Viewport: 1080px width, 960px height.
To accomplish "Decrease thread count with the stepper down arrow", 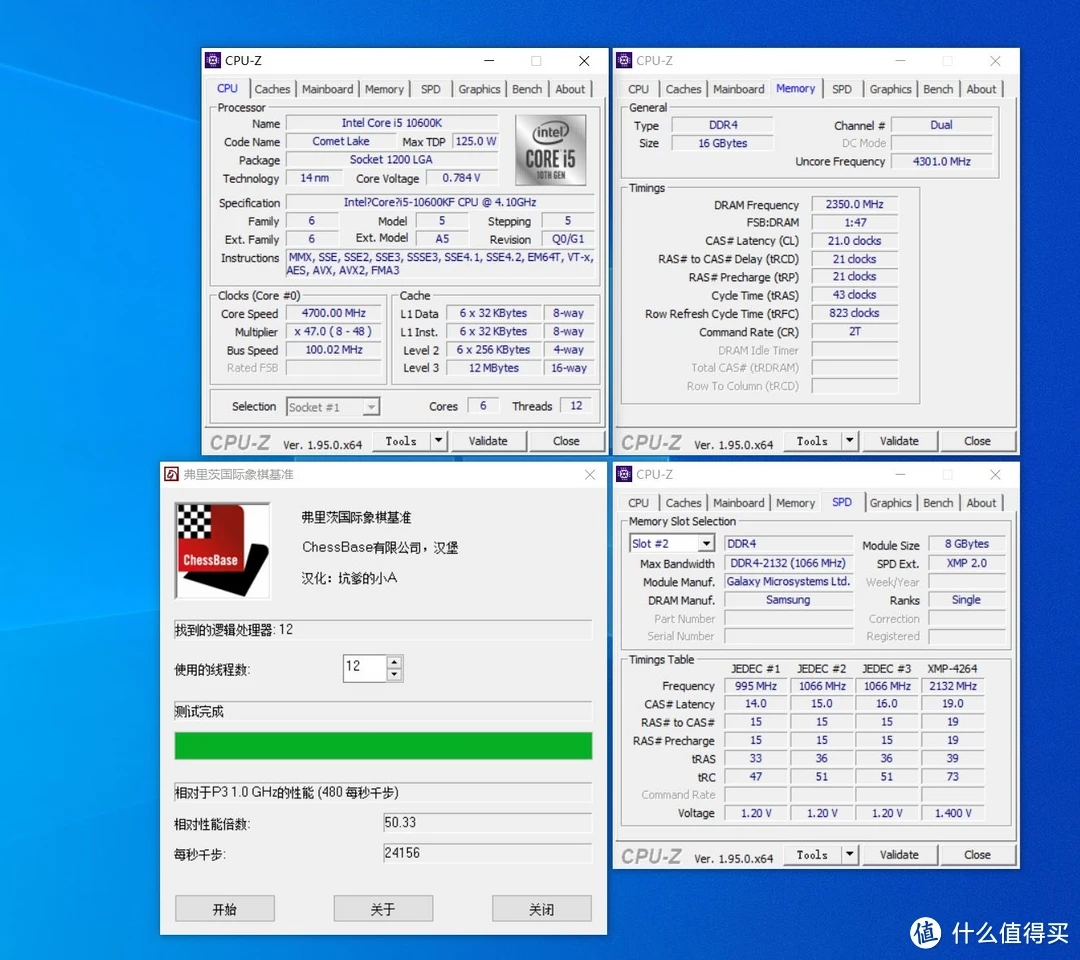I will [394, 674].
